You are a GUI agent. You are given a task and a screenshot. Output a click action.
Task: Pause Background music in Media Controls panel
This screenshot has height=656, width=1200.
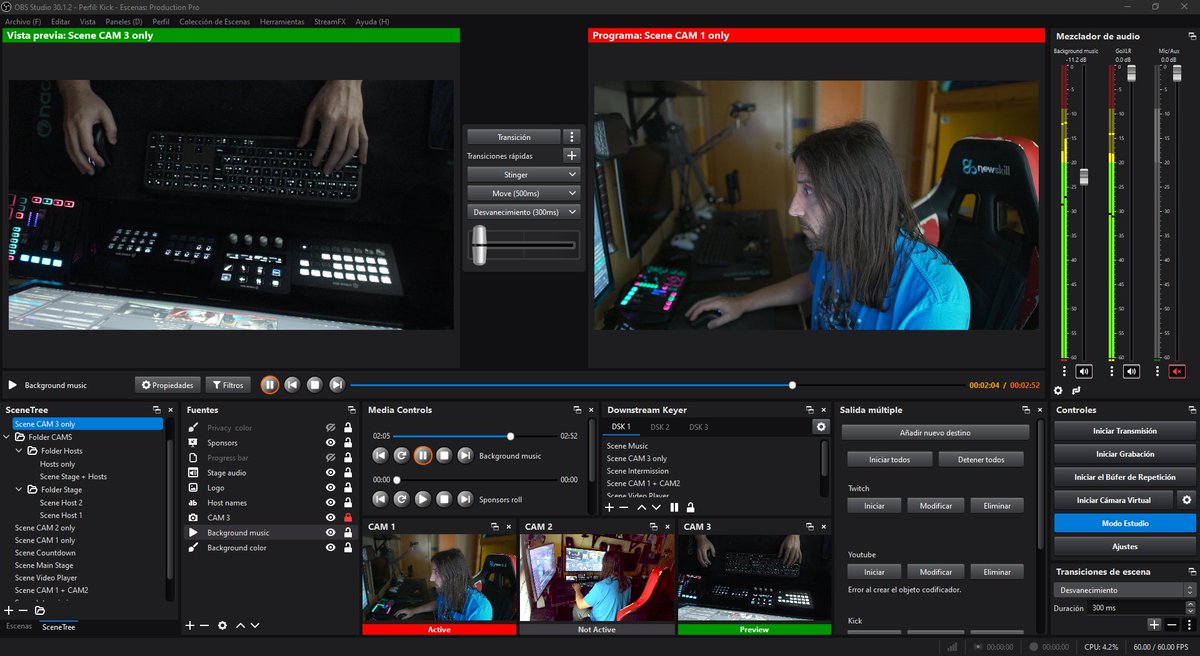click(422, 455)
